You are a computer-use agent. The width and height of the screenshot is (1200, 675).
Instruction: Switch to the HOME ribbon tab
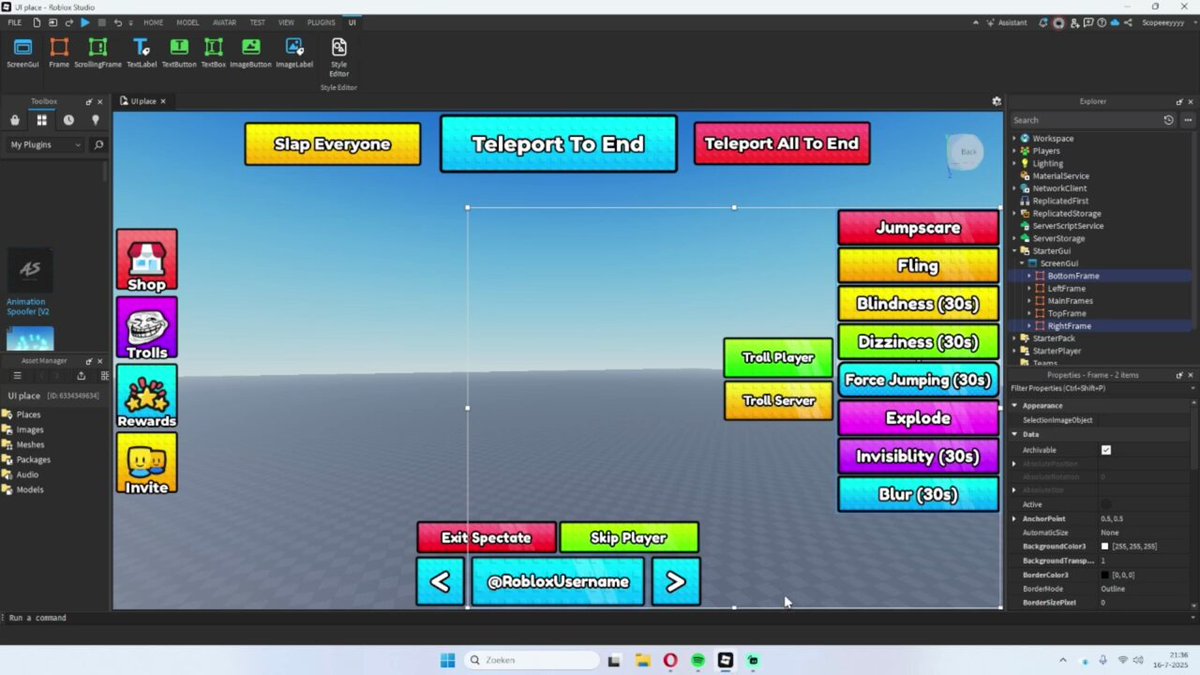click(153, 22)
